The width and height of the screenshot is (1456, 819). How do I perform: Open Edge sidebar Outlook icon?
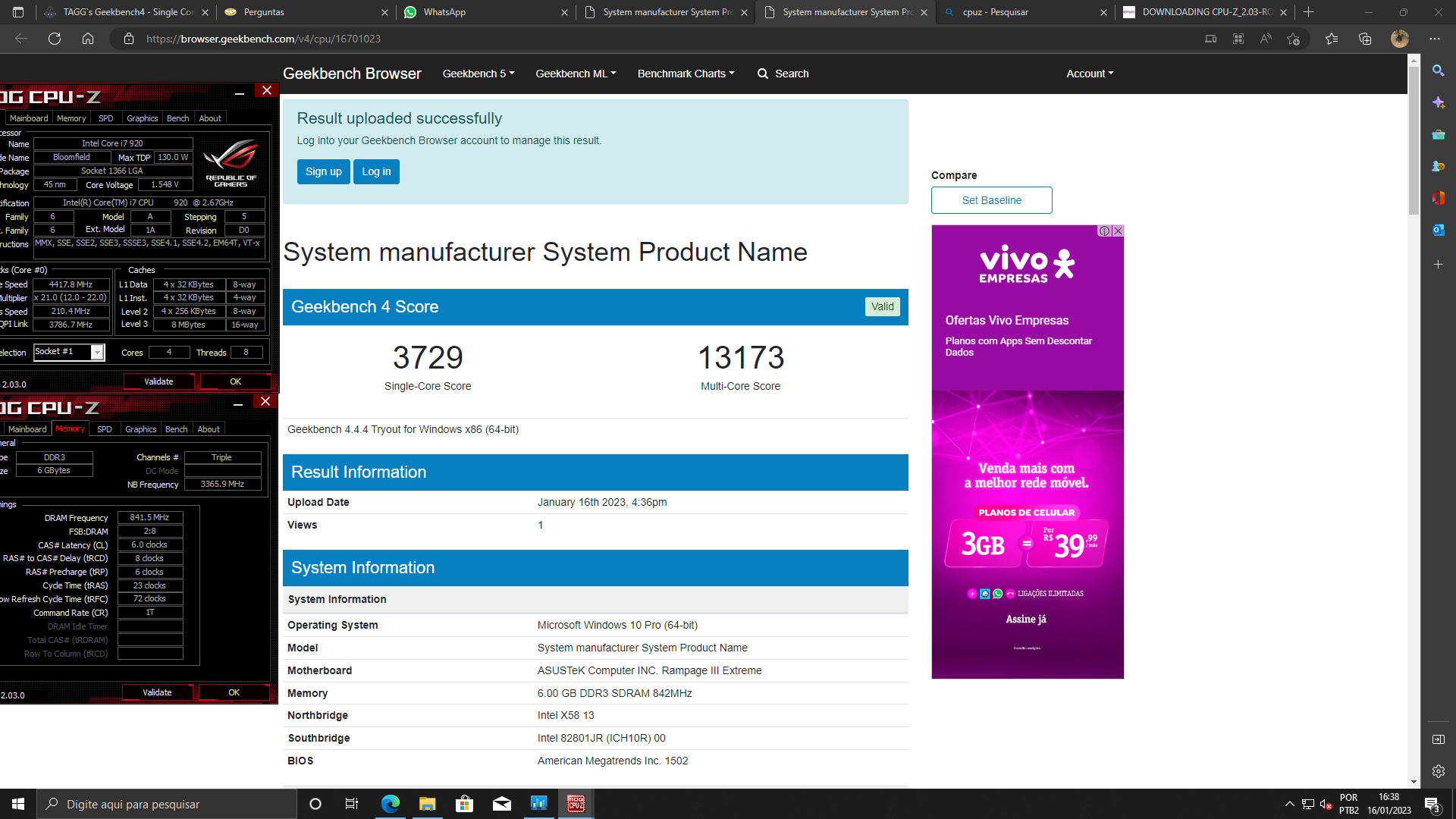[1439, 230]
